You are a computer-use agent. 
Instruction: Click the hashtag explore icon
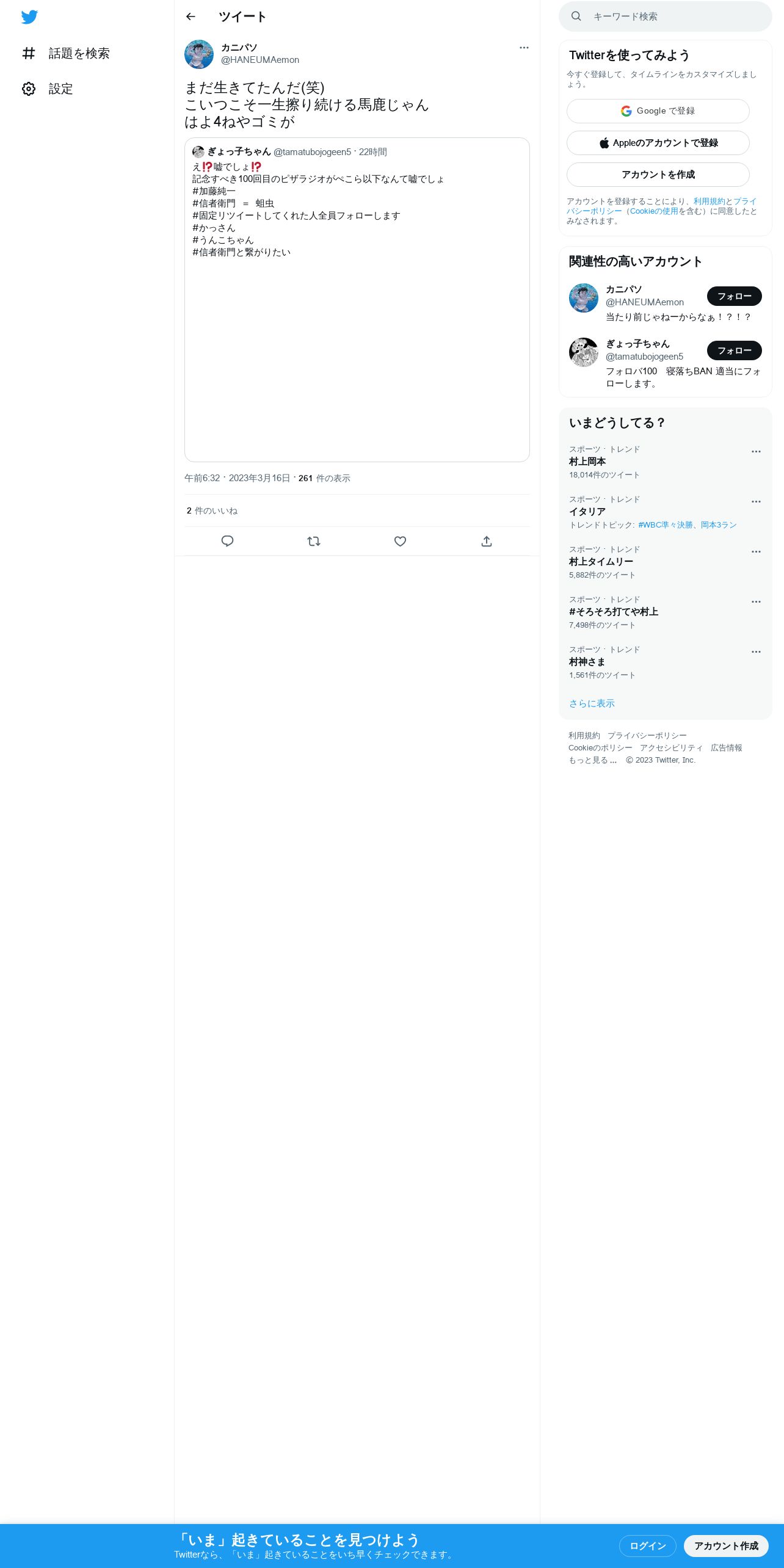[x=29, y=54]
